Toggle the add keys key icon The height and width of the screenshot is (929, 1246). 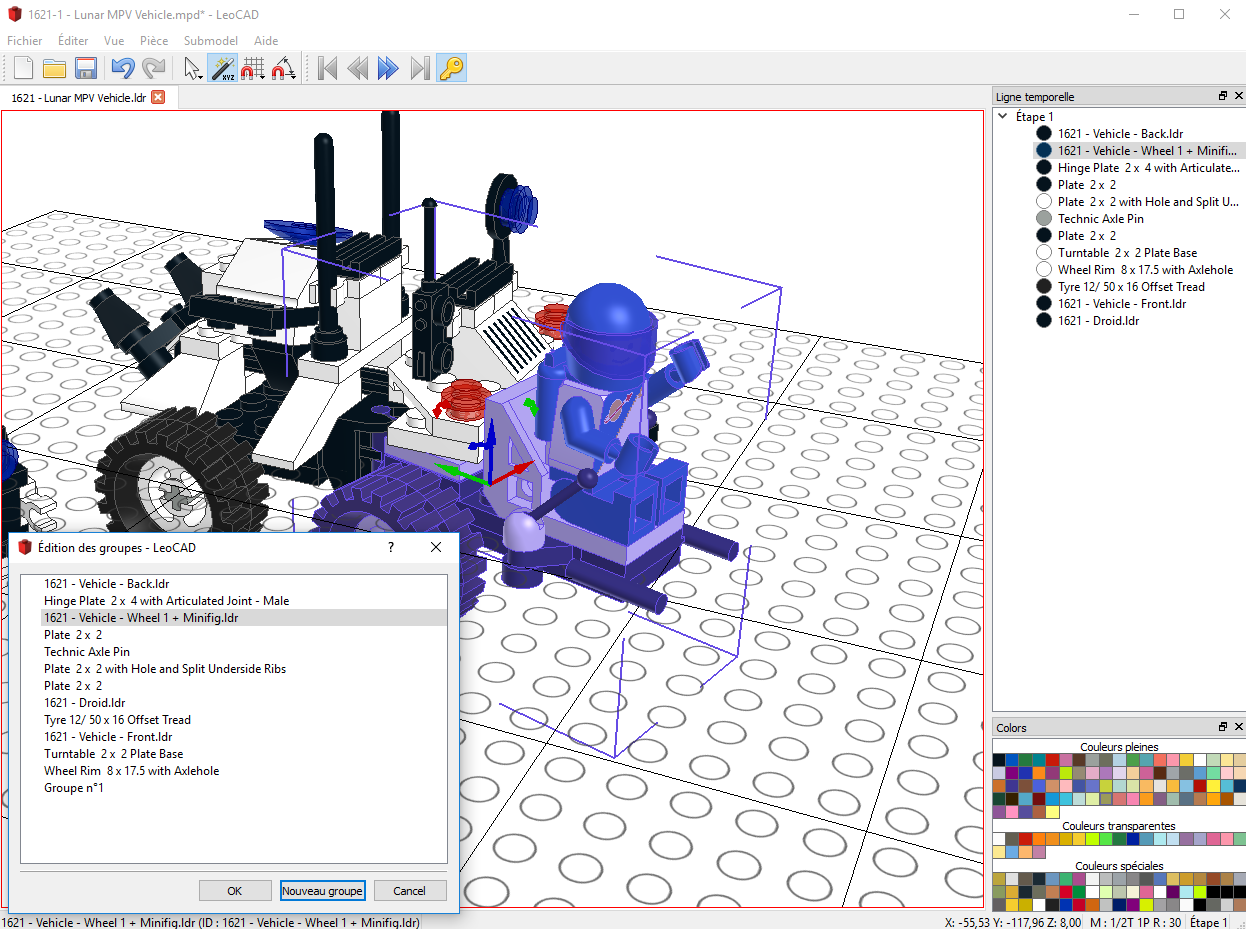click(x=452, y=68)
